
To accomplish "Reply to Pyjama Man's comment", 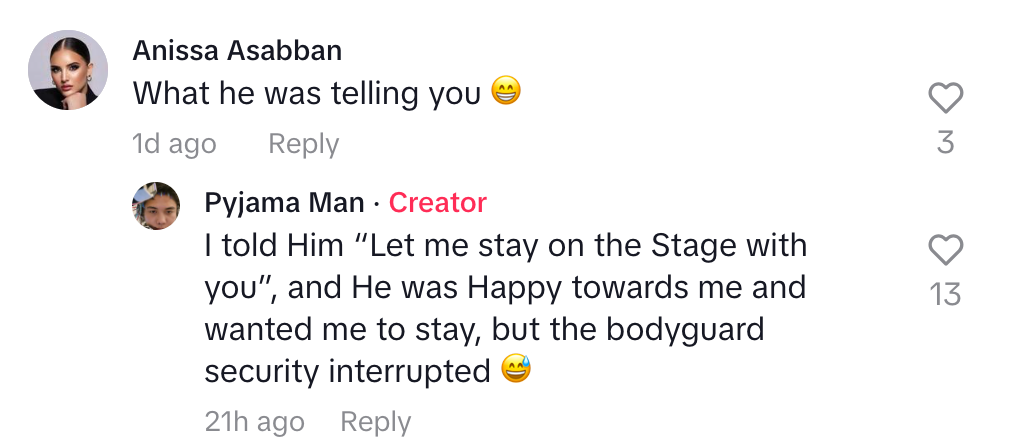I will 375,422.
